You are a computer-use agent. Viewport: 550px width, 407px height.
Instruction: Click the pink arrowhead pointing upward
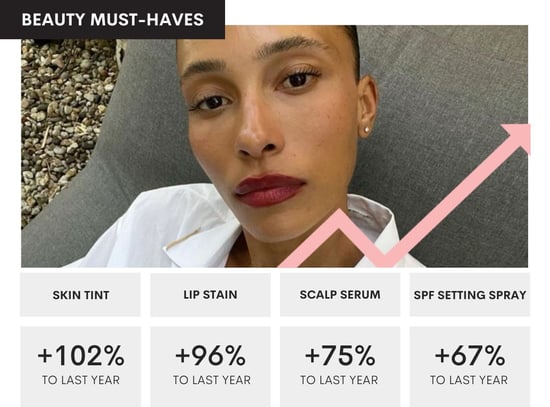[518, 137]
